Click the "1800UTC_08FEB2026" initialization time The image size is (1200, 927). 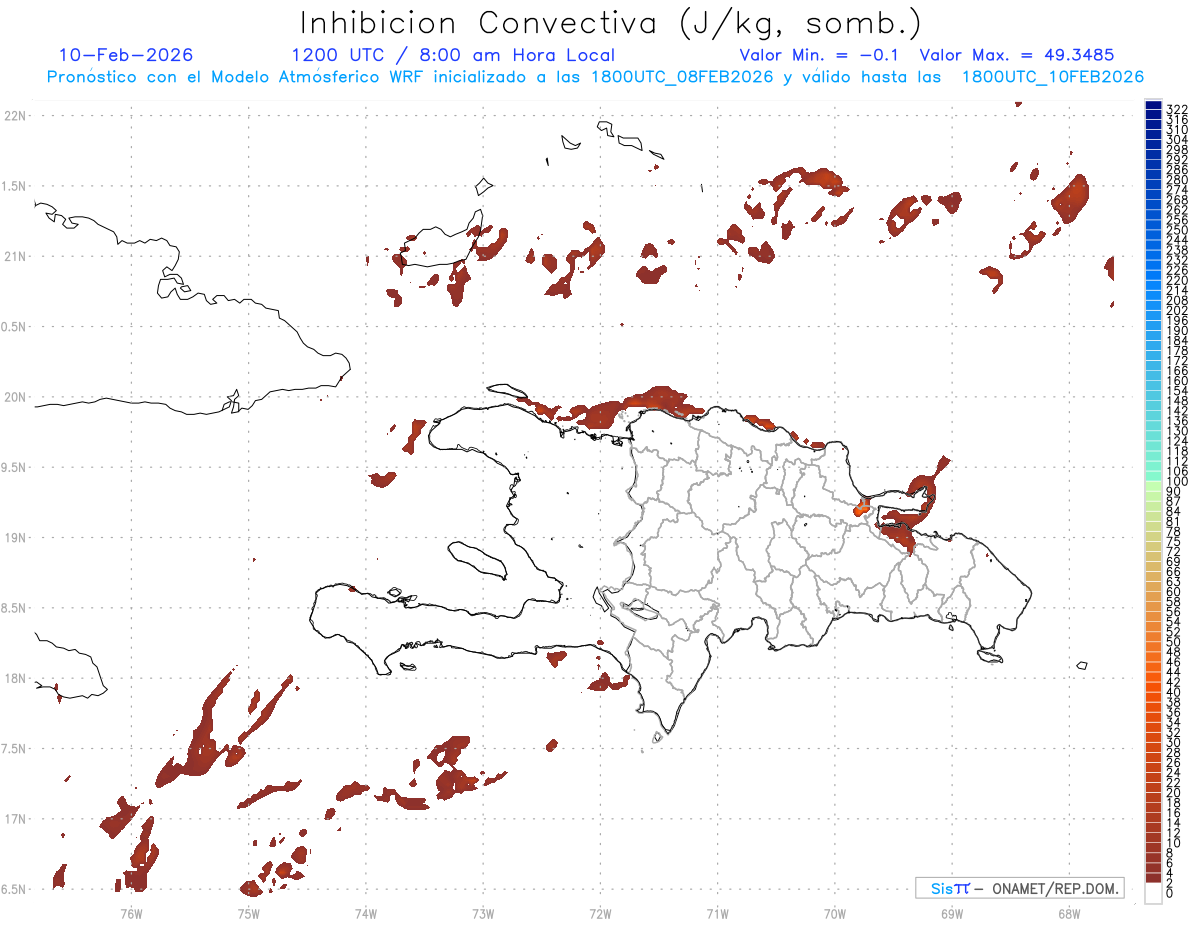[x=682, y=77]
